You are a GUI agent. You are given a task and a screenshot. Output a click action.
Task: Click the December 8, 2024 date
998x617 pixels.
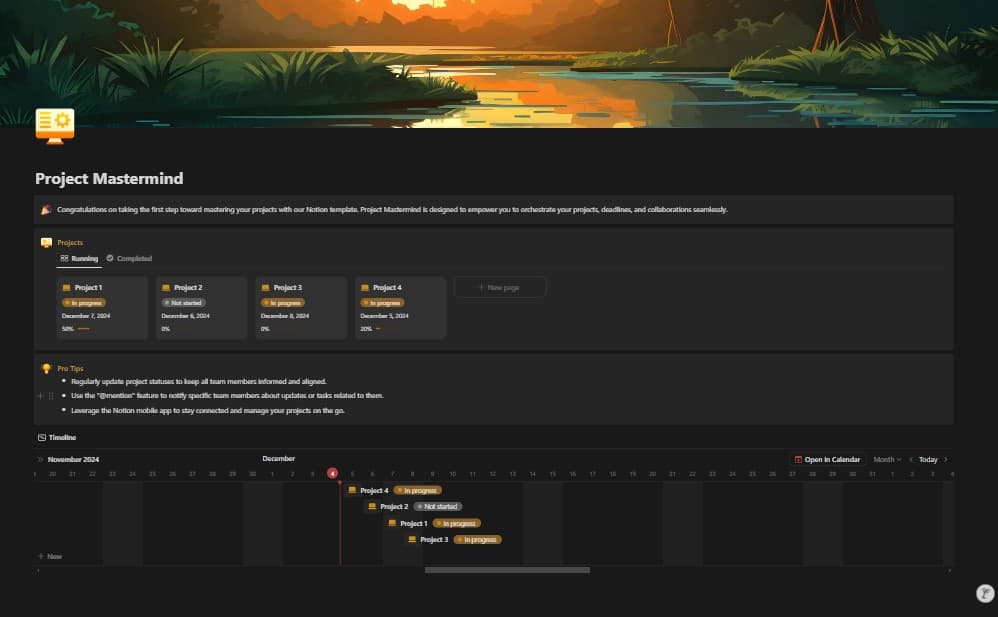285,316
